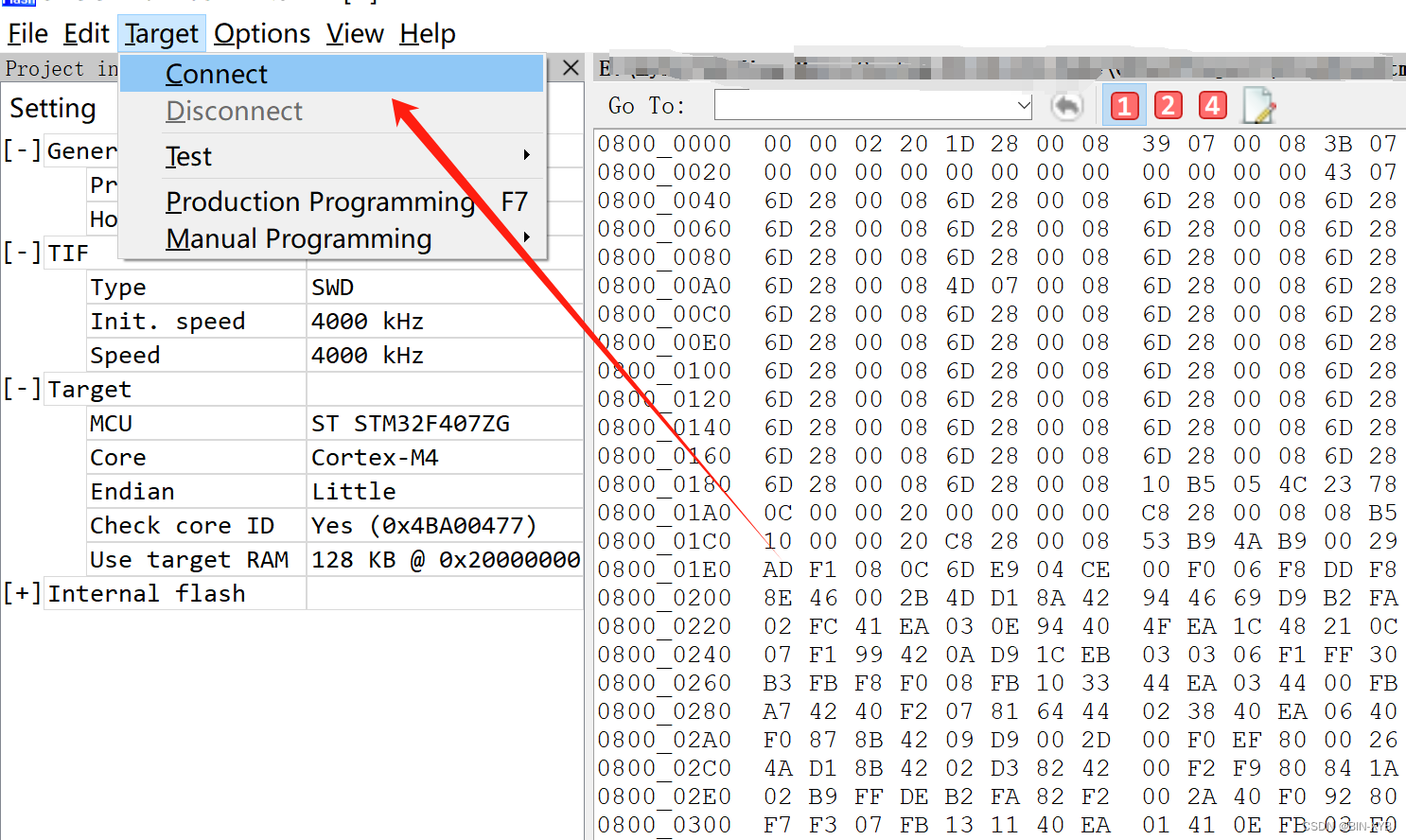Image resolution: width=1406 pixels, height=840 pixels.
Task: Collapse the Target settings section
Action: coord(21,389)
